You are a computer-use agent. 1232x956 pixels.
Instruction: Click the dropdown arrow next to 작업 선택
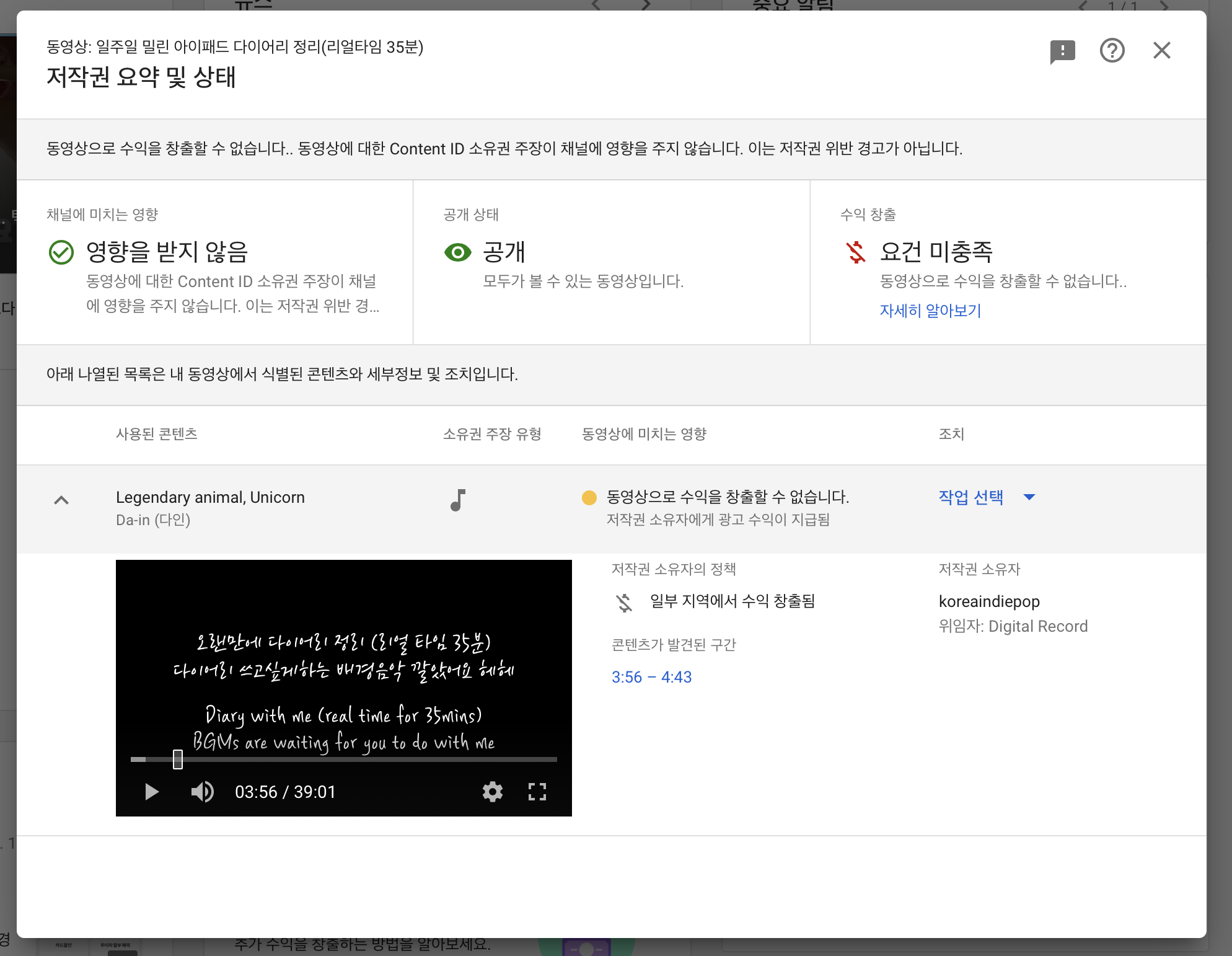click(x=1029, y=497)
